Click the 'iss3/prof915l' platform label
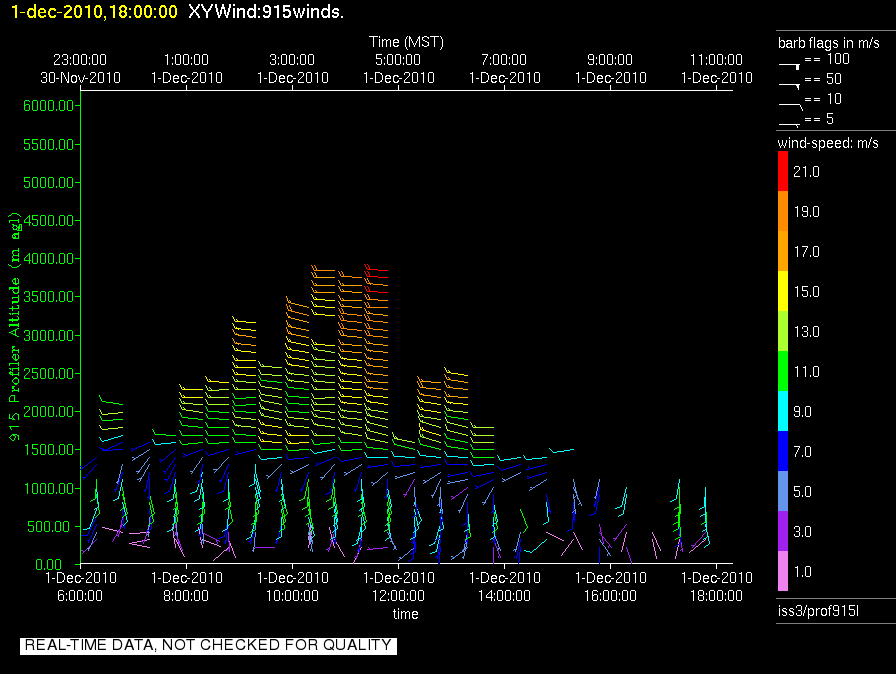896x674 pixels. point(818,611)
